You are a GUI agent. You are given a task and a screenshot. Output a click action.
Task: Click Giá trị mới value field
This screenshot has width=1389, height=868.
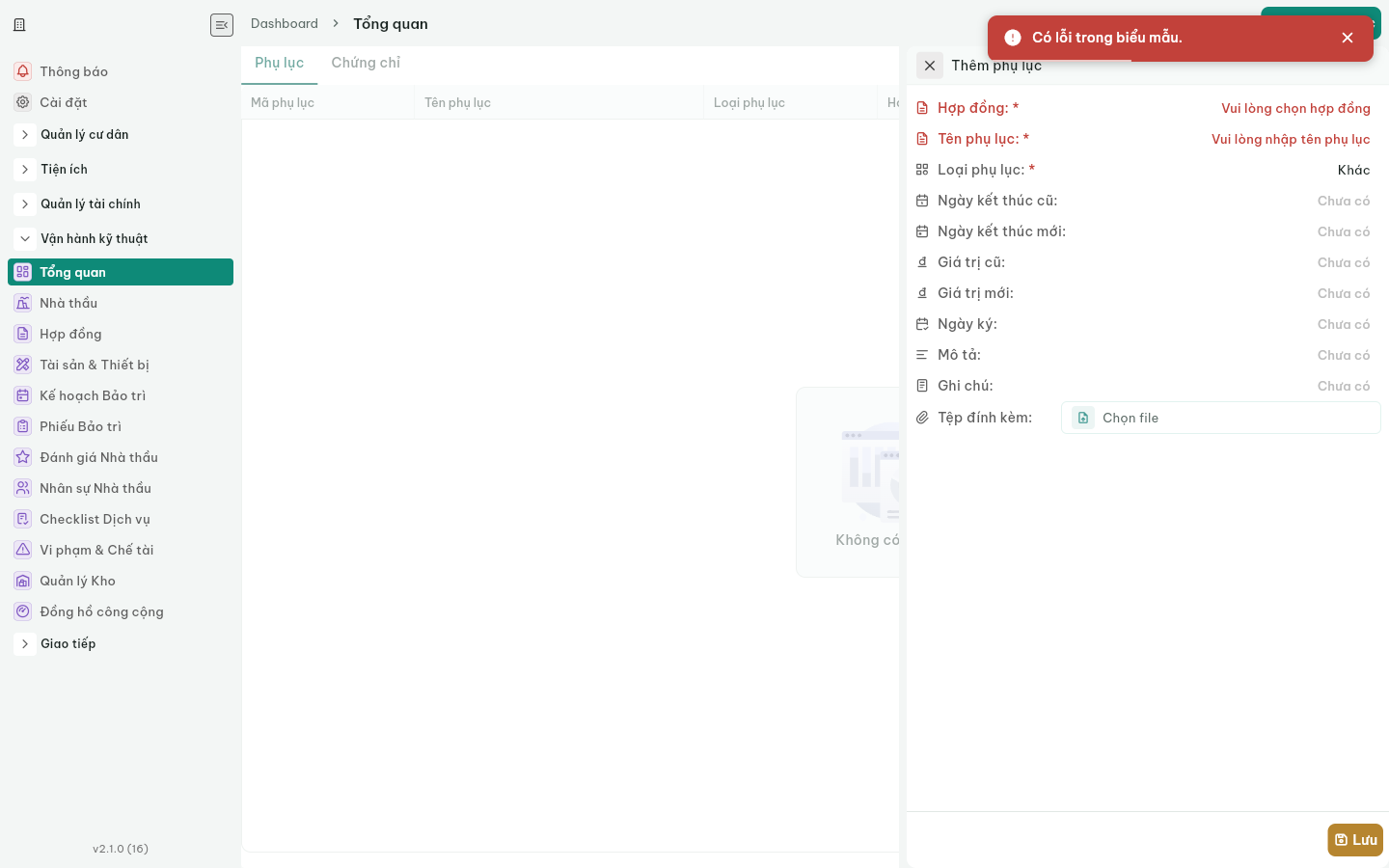(1344, 293)
